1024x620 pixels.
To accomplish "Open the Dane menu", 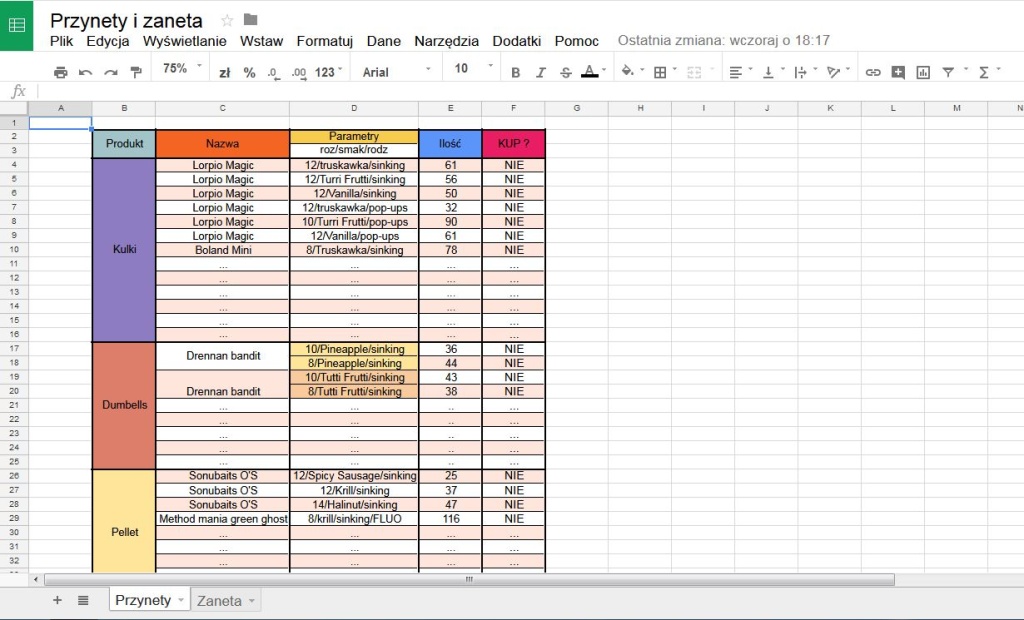I will [x=384, y=41].
